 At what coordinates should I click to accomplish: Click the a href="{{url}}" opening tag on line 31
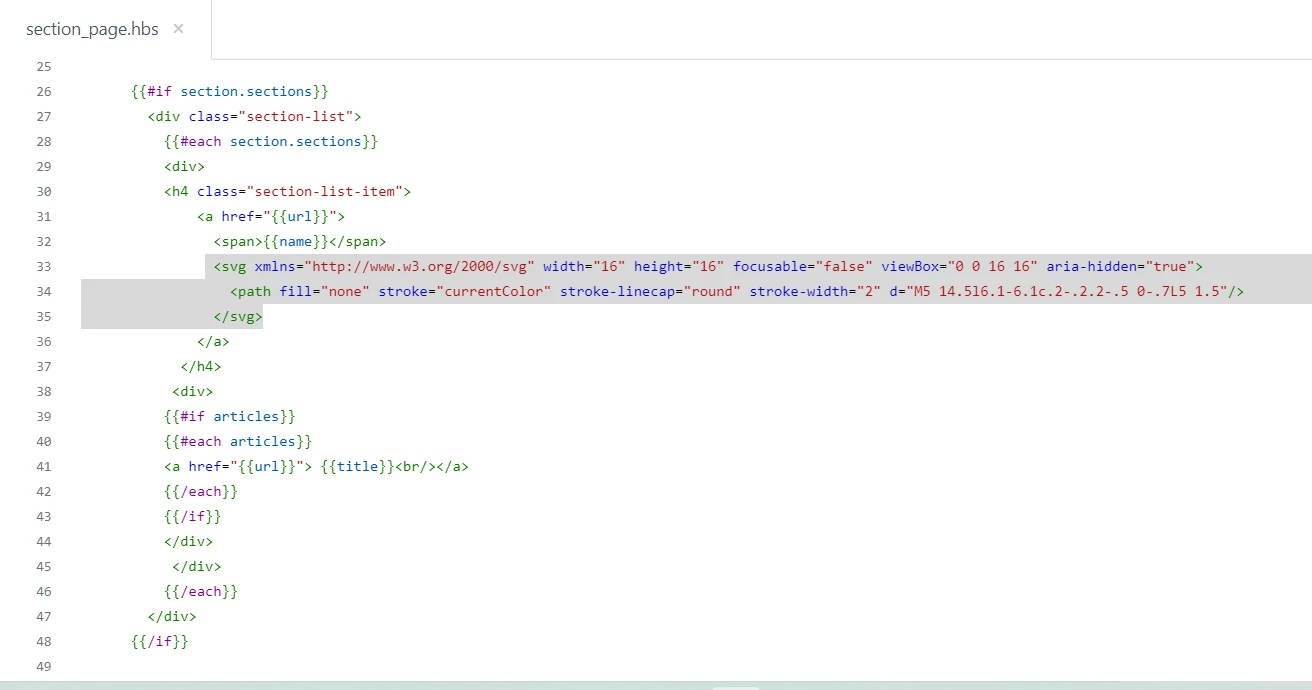tap(271, 217)
